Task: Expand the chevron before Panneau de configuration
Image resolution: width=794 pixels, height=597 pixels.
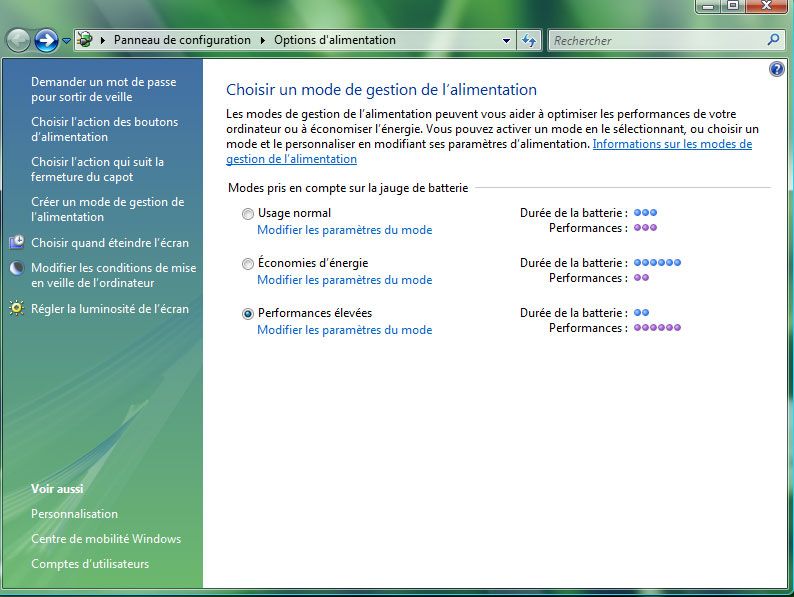Action: tap(103, 40)
